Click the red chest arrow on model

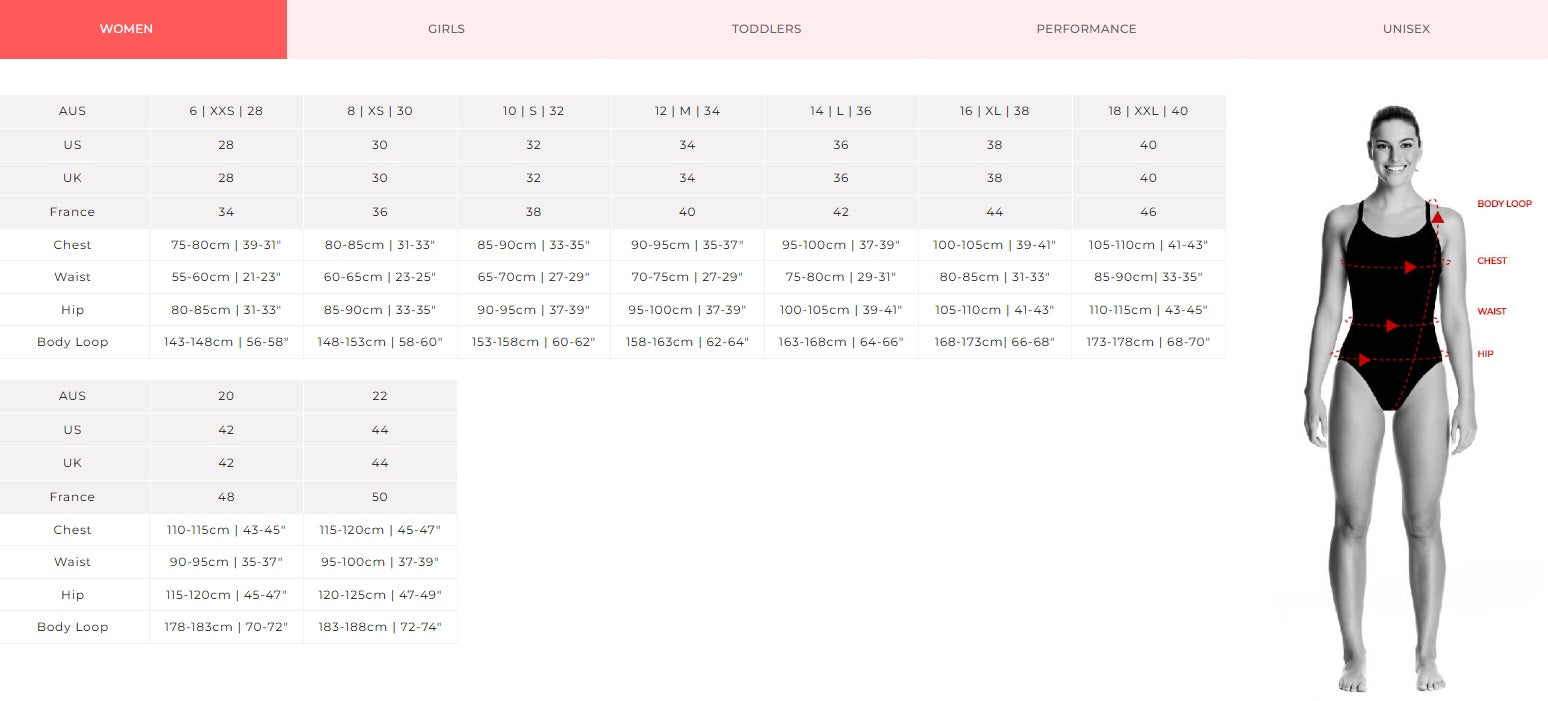tap(1410, 267)
